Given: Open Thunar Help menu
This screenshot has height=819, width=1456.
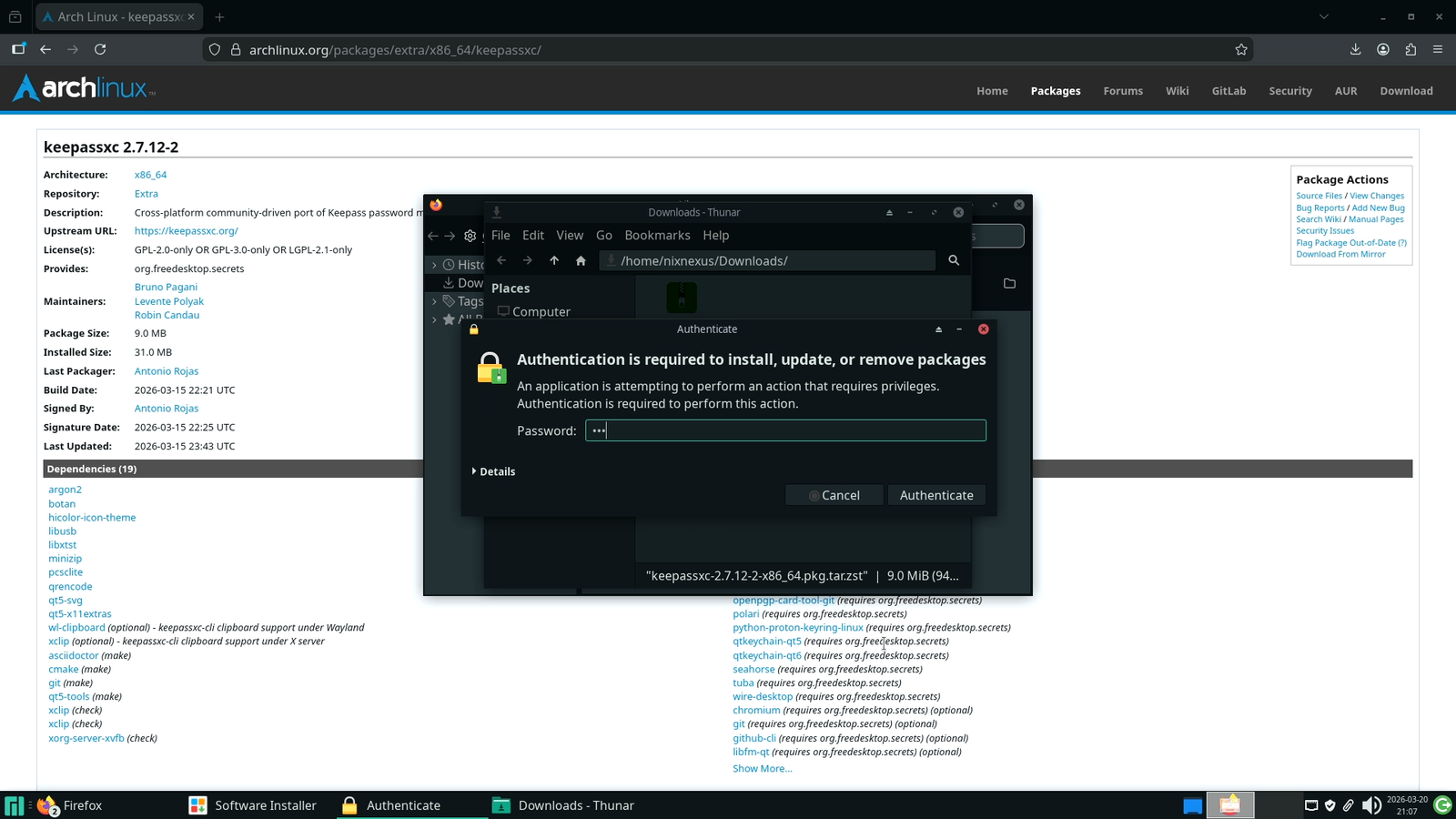Looking at the screenshot, I should coord(716,235).
